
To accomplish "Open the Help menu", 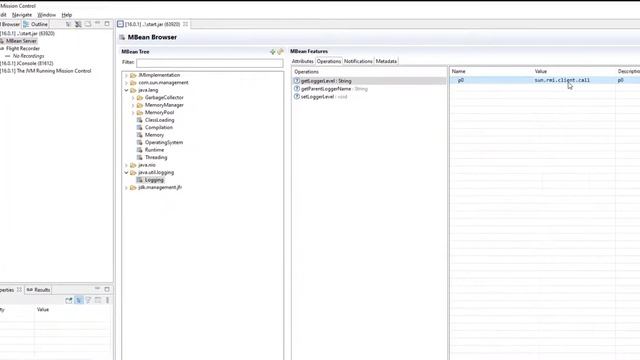I will point(67,15).
